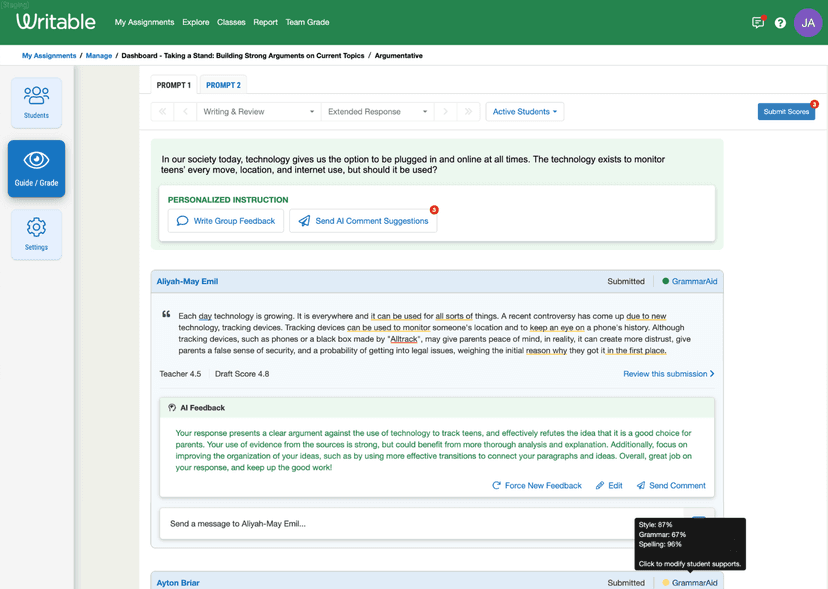Open the JA profile avatar menu
The height and width of the screenshot is (589, 828).
[x=807, y=21]
